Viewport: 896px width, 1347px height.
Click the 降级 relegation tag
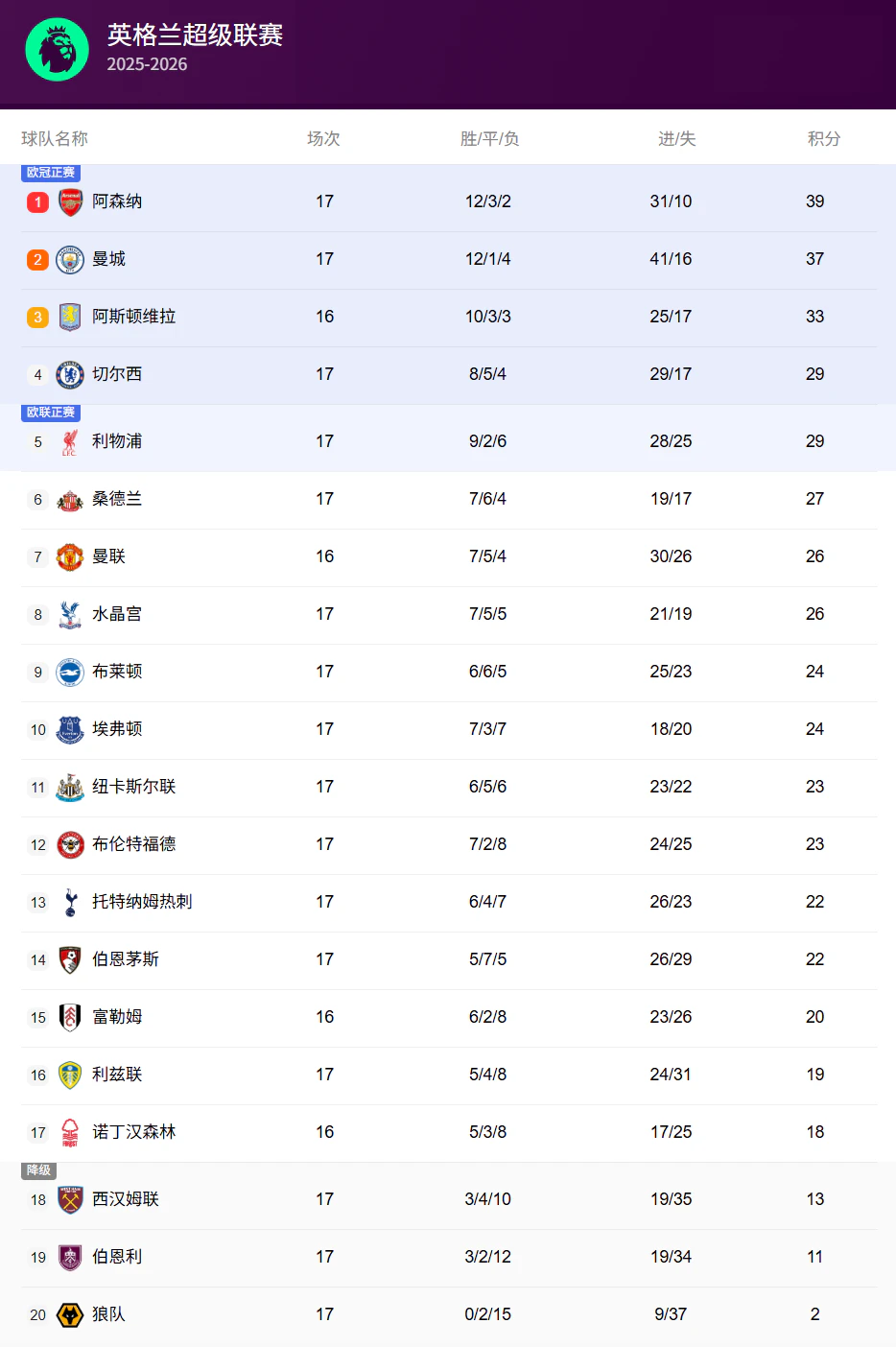[39, 1170]
